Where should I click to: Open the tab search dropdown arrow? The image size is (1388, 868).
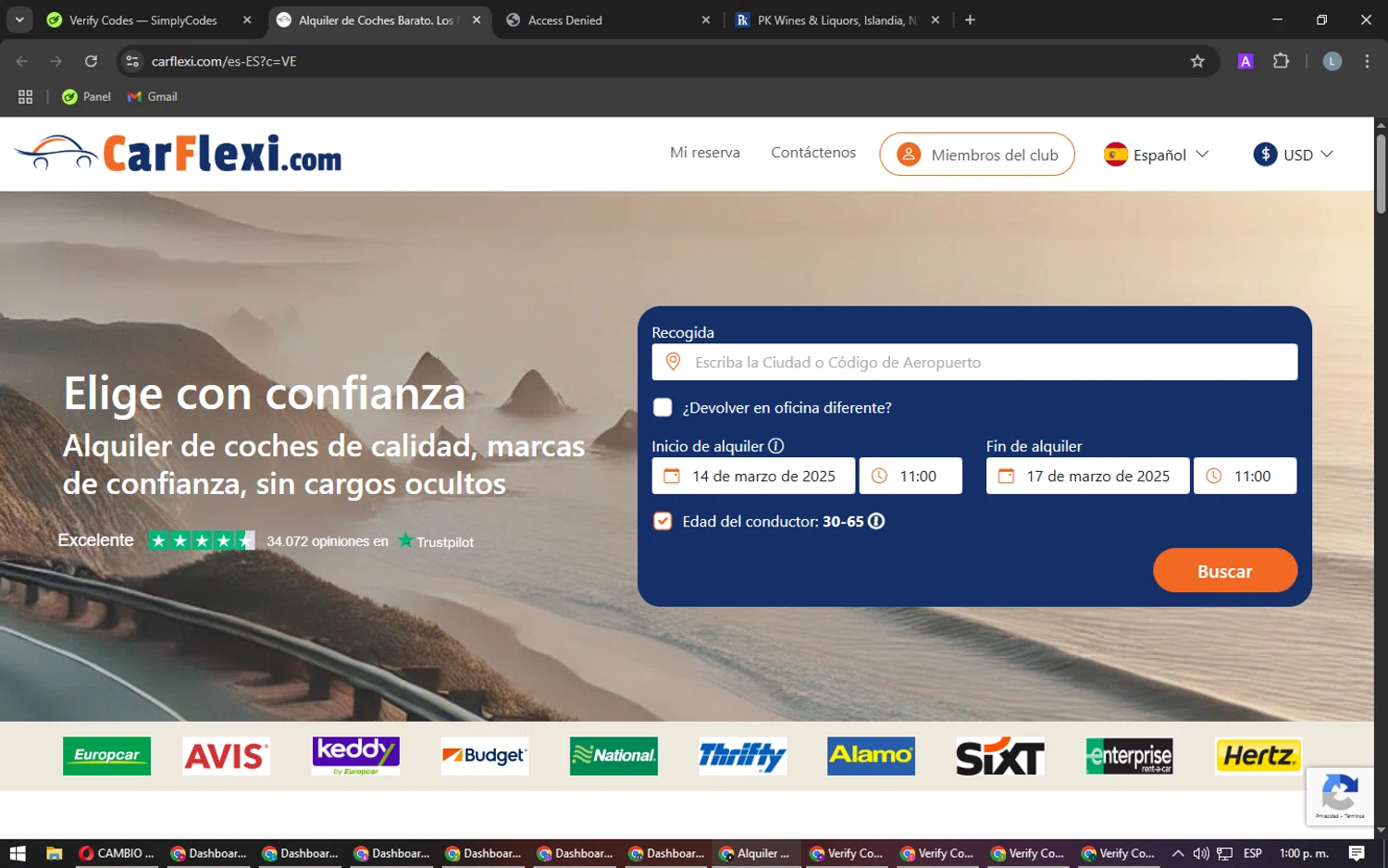tap(19, 19)
